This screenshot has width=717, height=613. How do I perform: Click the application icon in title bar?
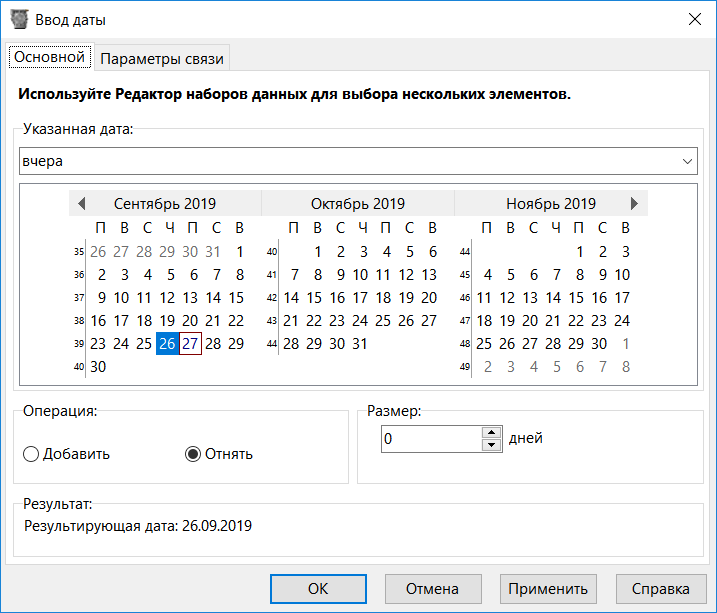[x=18, y=19]
